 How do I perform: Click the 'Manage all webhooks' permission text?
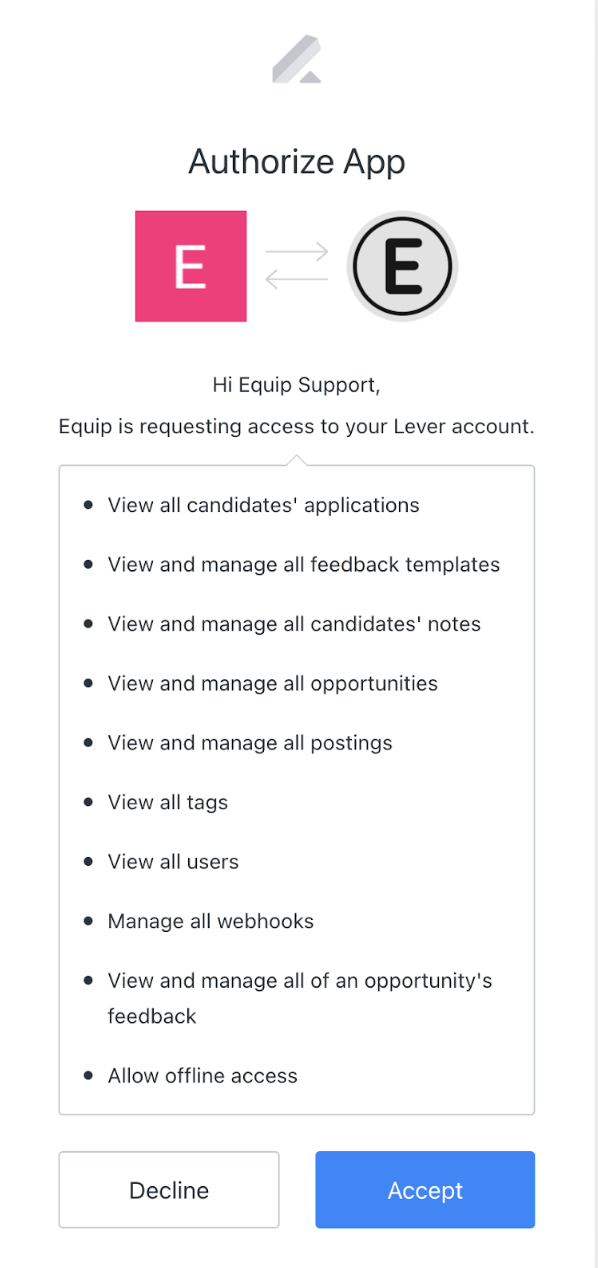[x=211, y=921]
